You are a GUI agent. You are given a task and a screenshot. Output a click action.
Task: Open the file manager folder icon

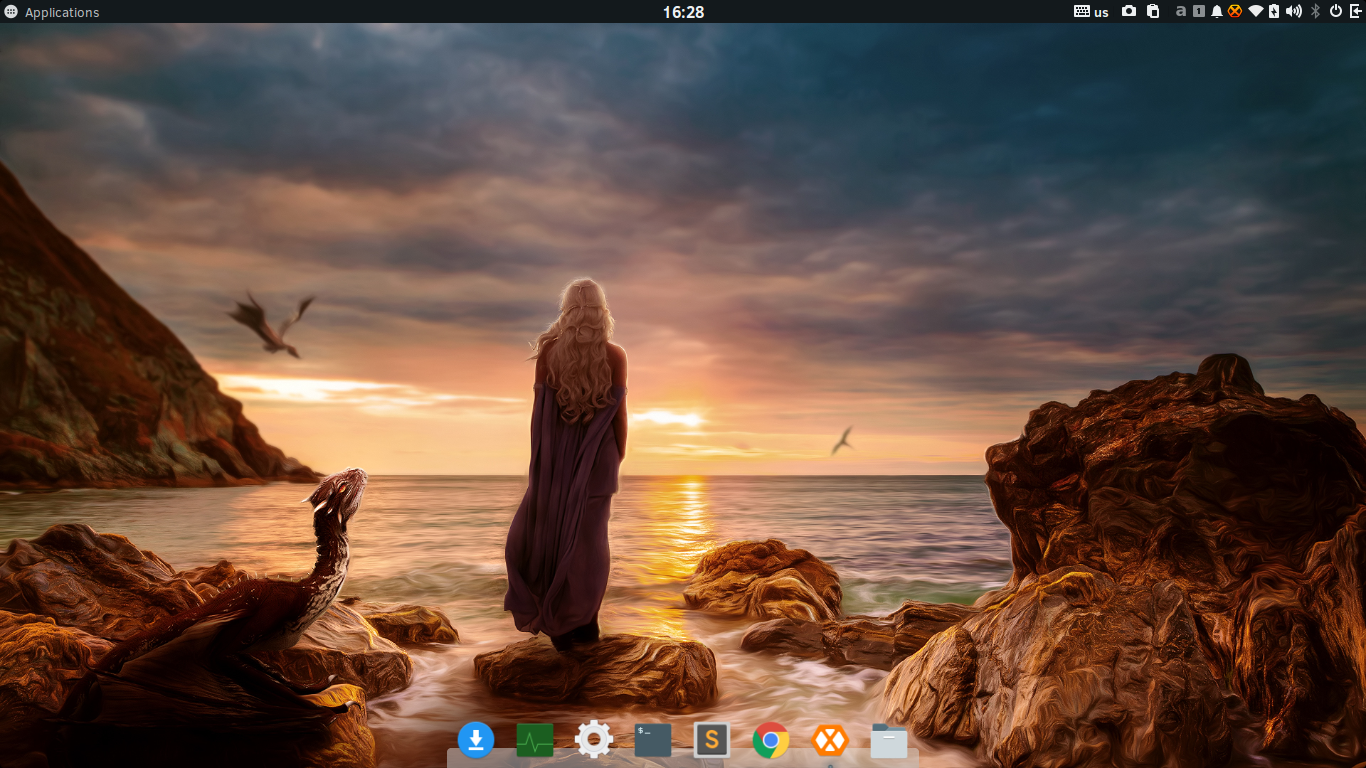point(889,740)
